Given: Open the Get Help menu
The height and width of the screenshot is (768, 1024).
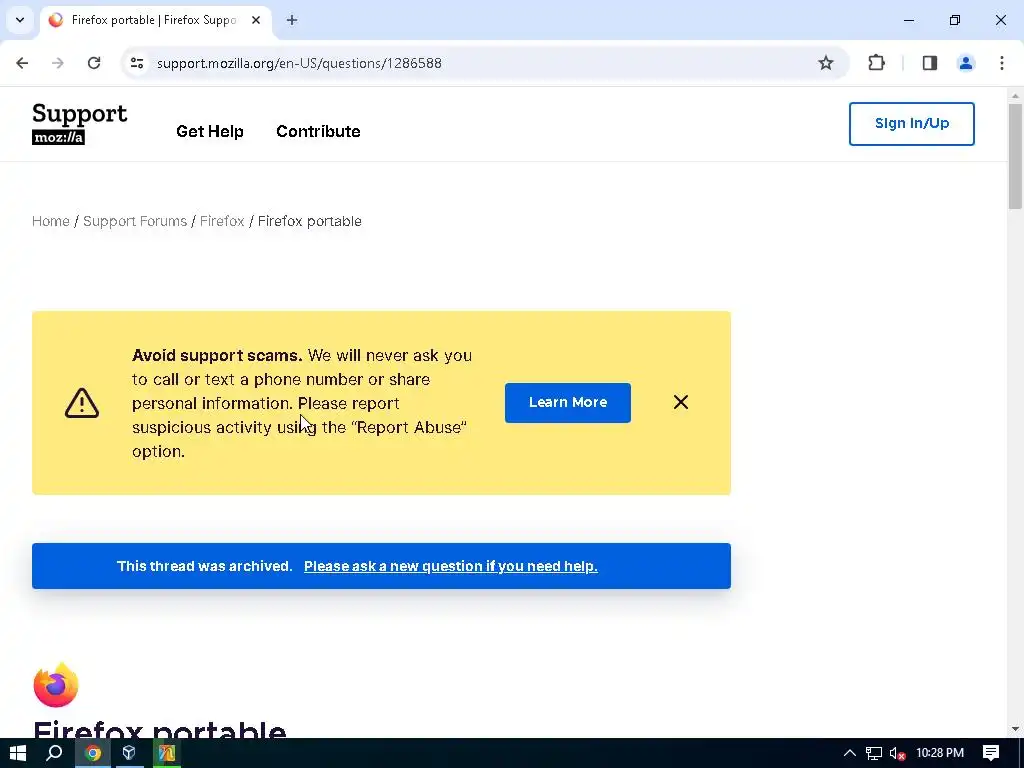Looking at the screenshot, I should coord(210,131).
